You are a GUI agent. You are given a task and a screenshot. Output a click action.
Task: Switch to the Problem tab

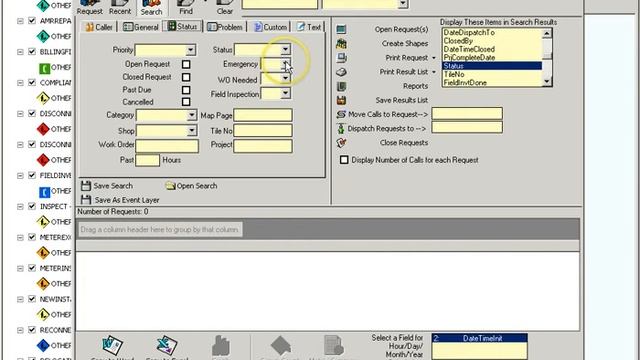click(x=225, y=27)
